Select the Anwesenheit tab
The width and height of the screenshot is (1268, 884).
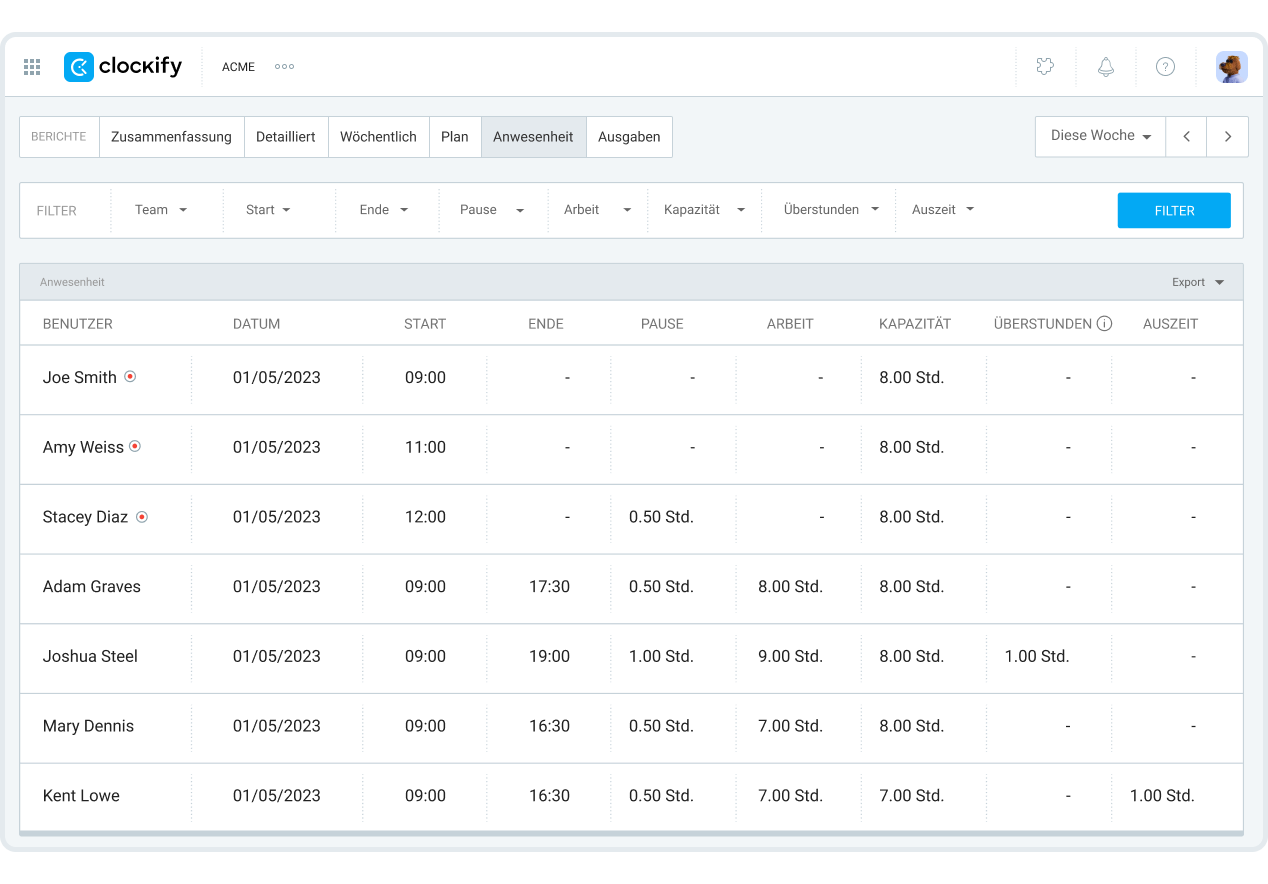(x=533, y=137)
